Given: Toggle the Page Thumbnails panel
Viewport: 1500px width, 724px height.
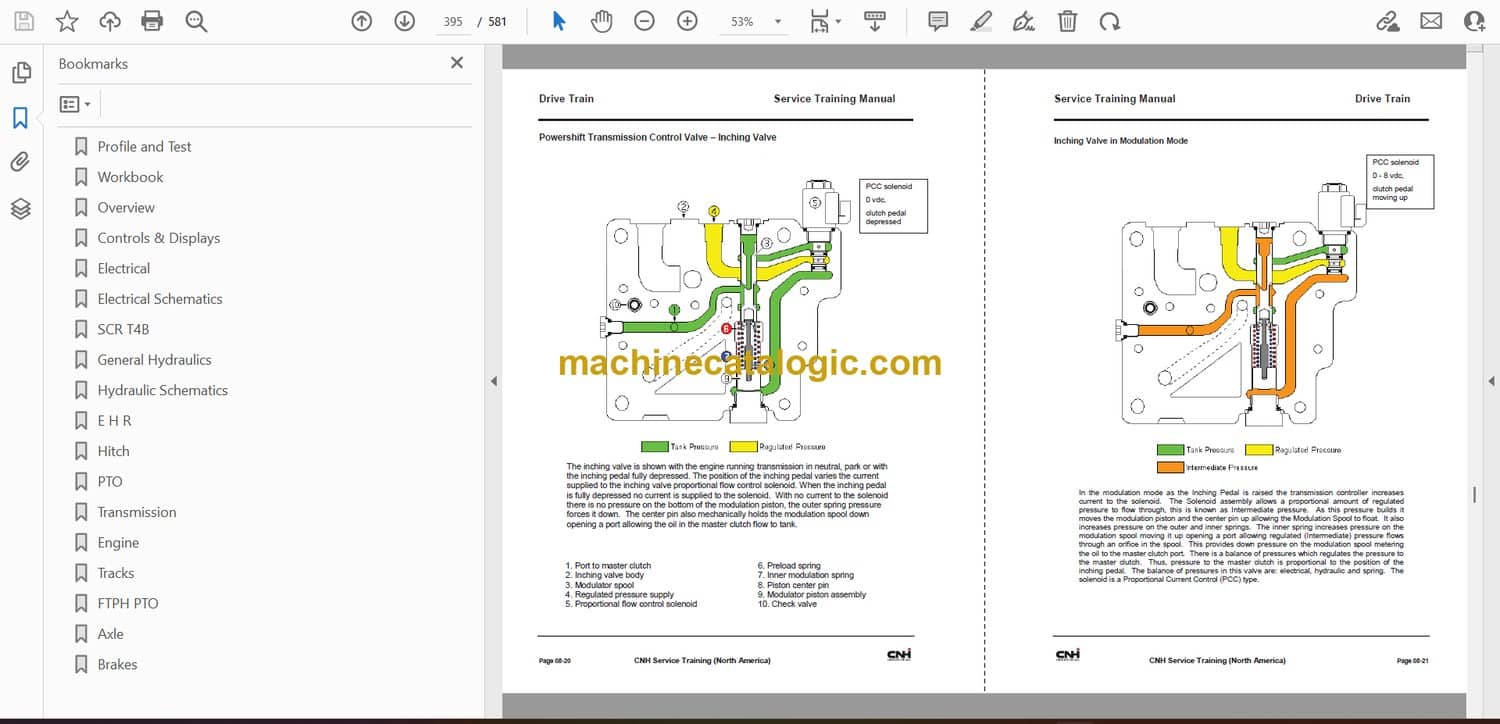Looking at the screenshot, I should pos(20,73).
